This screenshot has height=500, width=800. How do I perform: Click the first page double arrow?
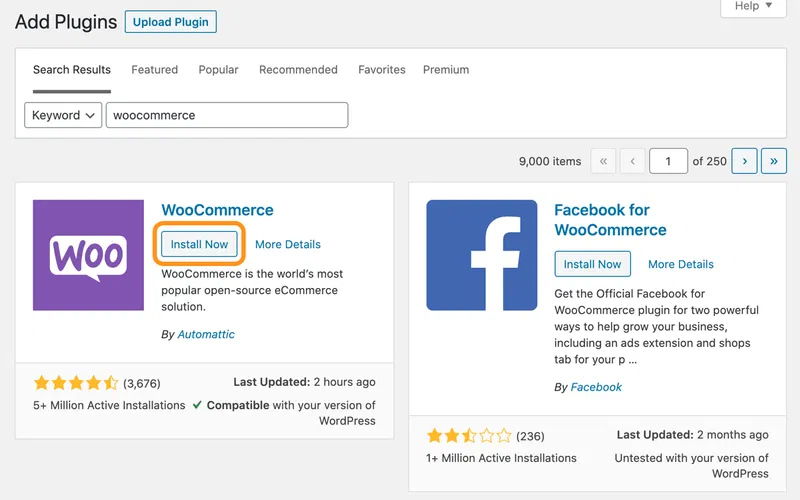pyautogui.click(x=603, y=161)
